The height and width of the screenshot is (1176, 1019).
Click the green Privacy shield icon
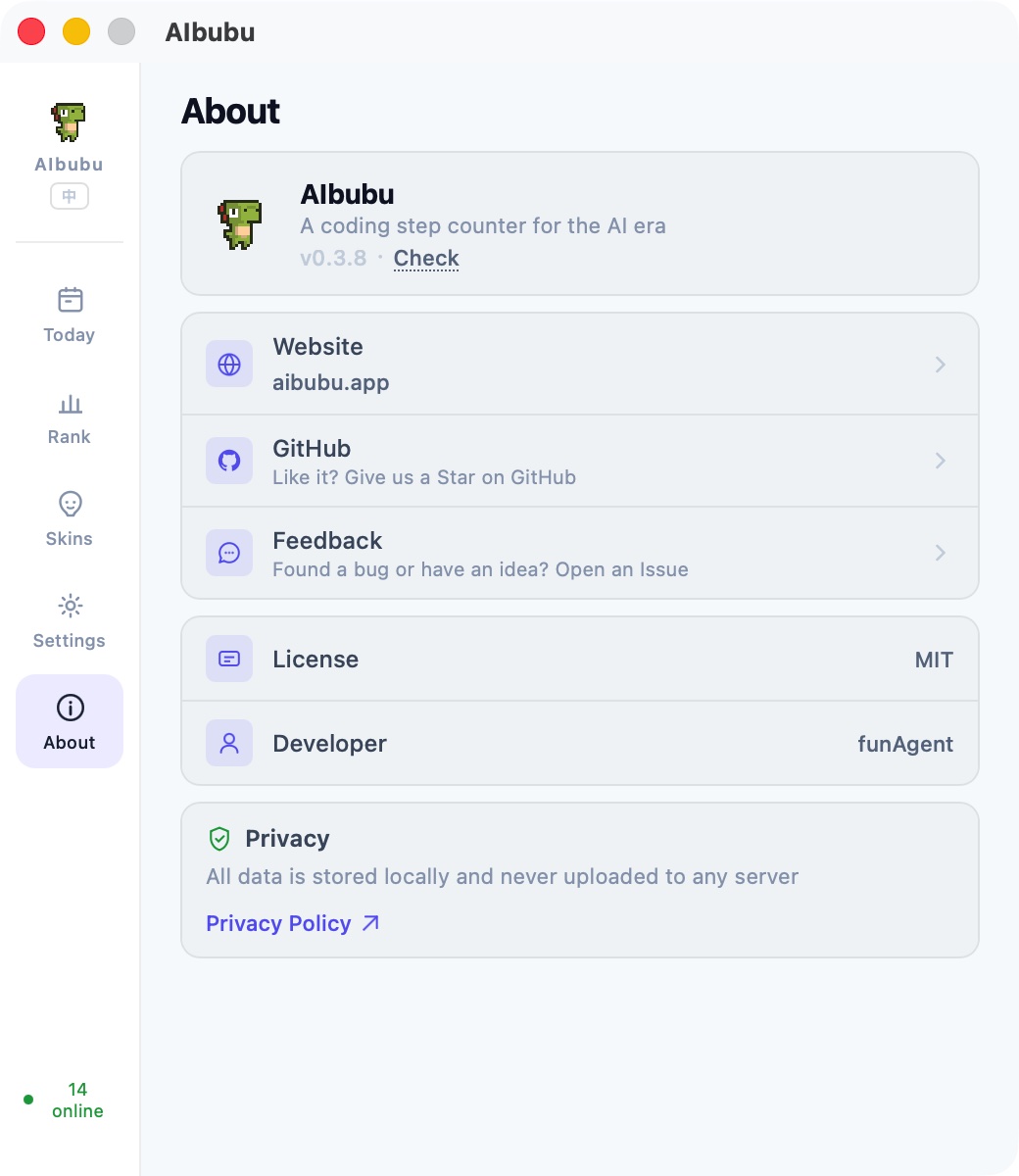coord(218,838)
